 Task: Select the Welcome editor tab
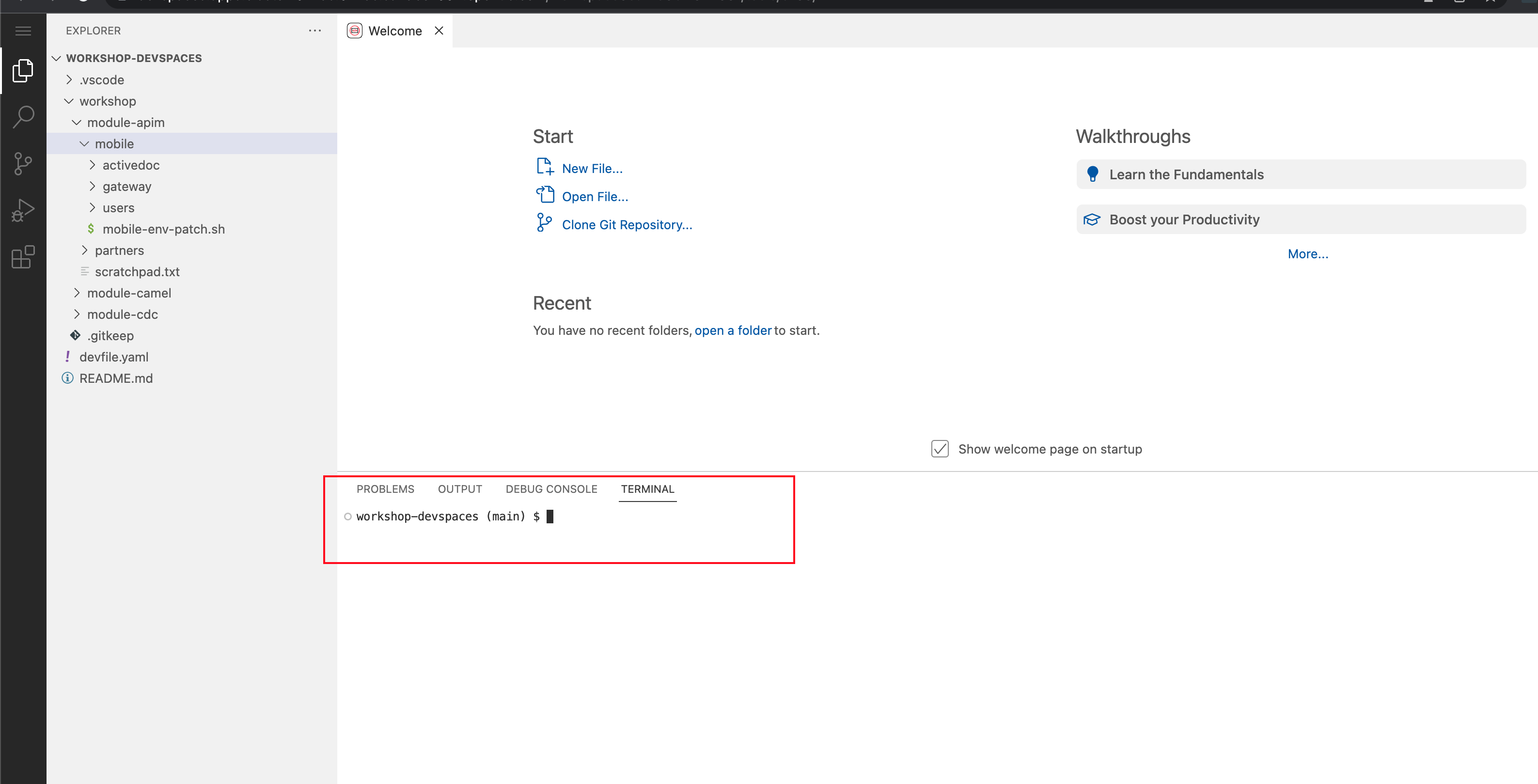tap(394, 31)
